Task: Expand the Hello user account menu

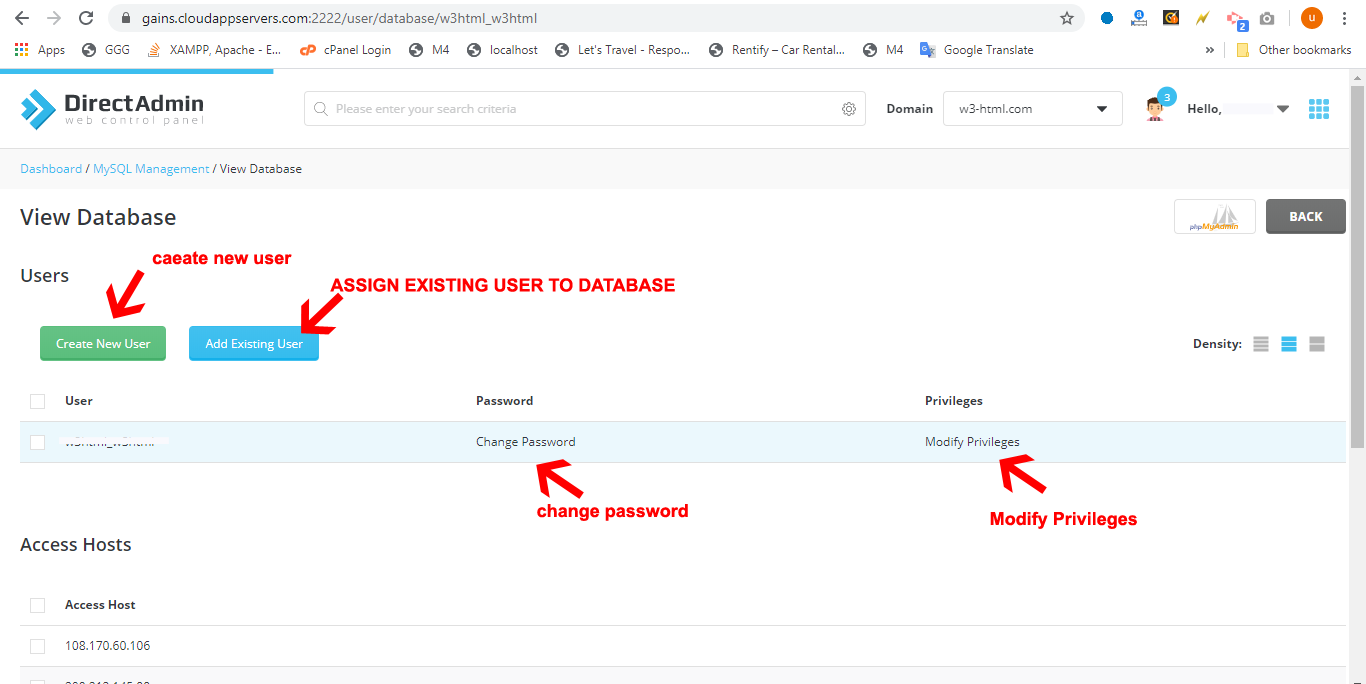Action: point(1237,109)
